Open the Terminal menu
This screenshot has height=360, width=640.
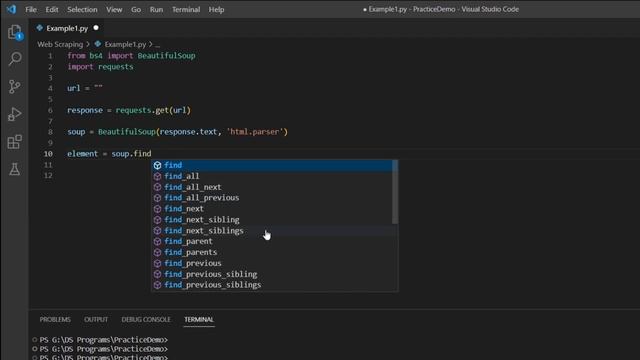[x=186, y=9]
